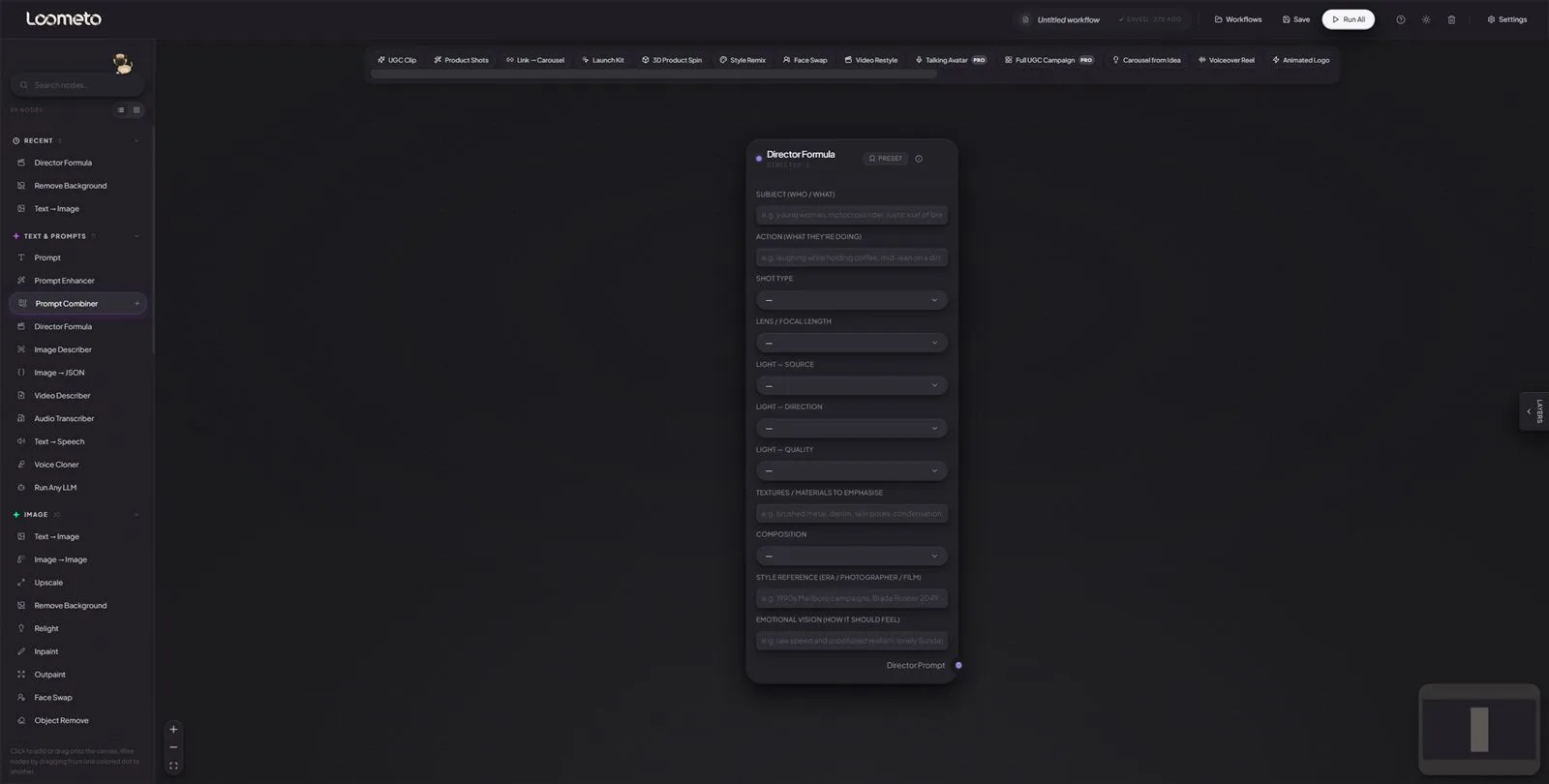Viewport: 1549px width, 784px height.
Task: Click the Loometo logo
Action: pos(63,18)
